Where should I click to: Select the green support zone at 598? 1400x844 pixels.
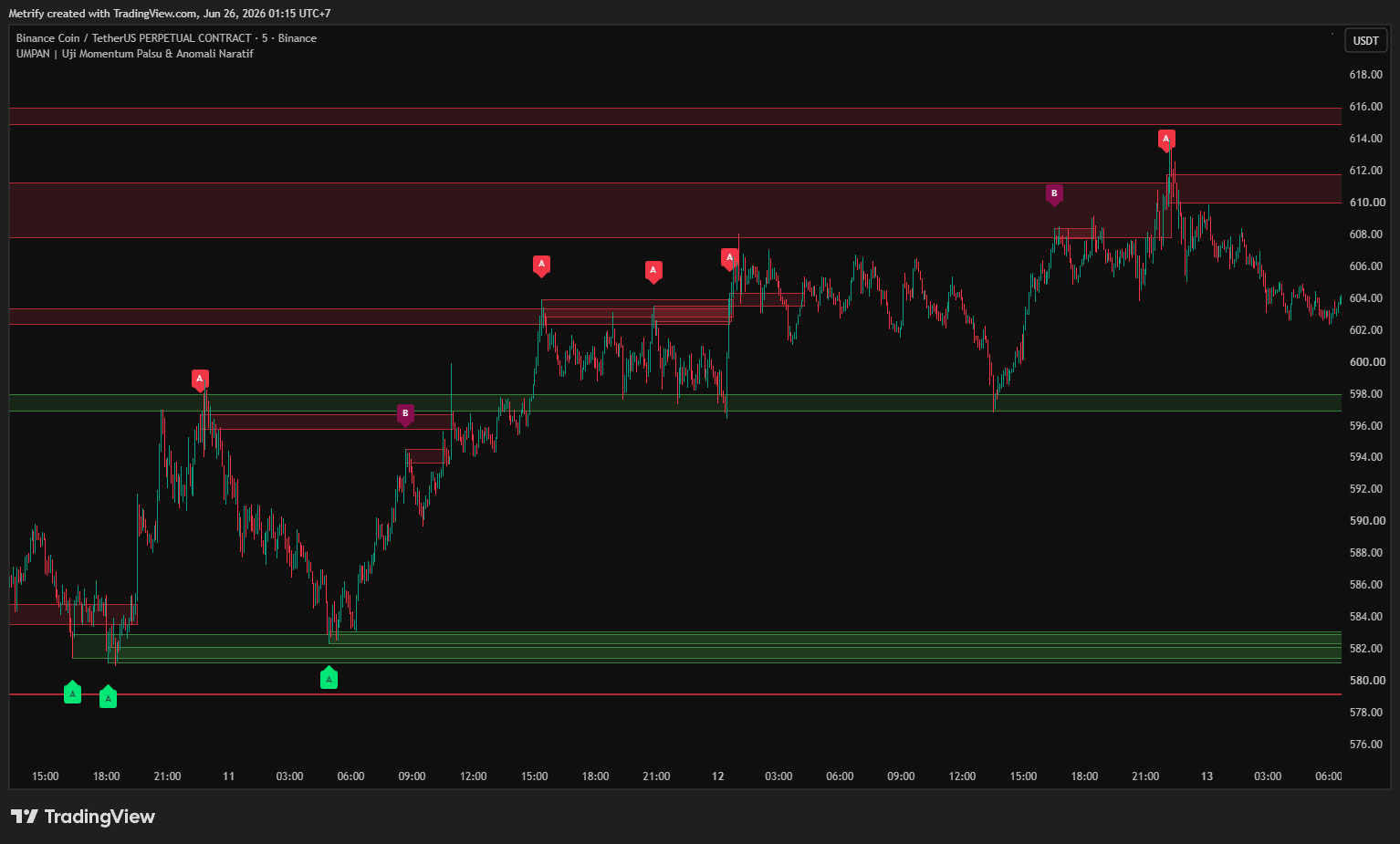675,402
